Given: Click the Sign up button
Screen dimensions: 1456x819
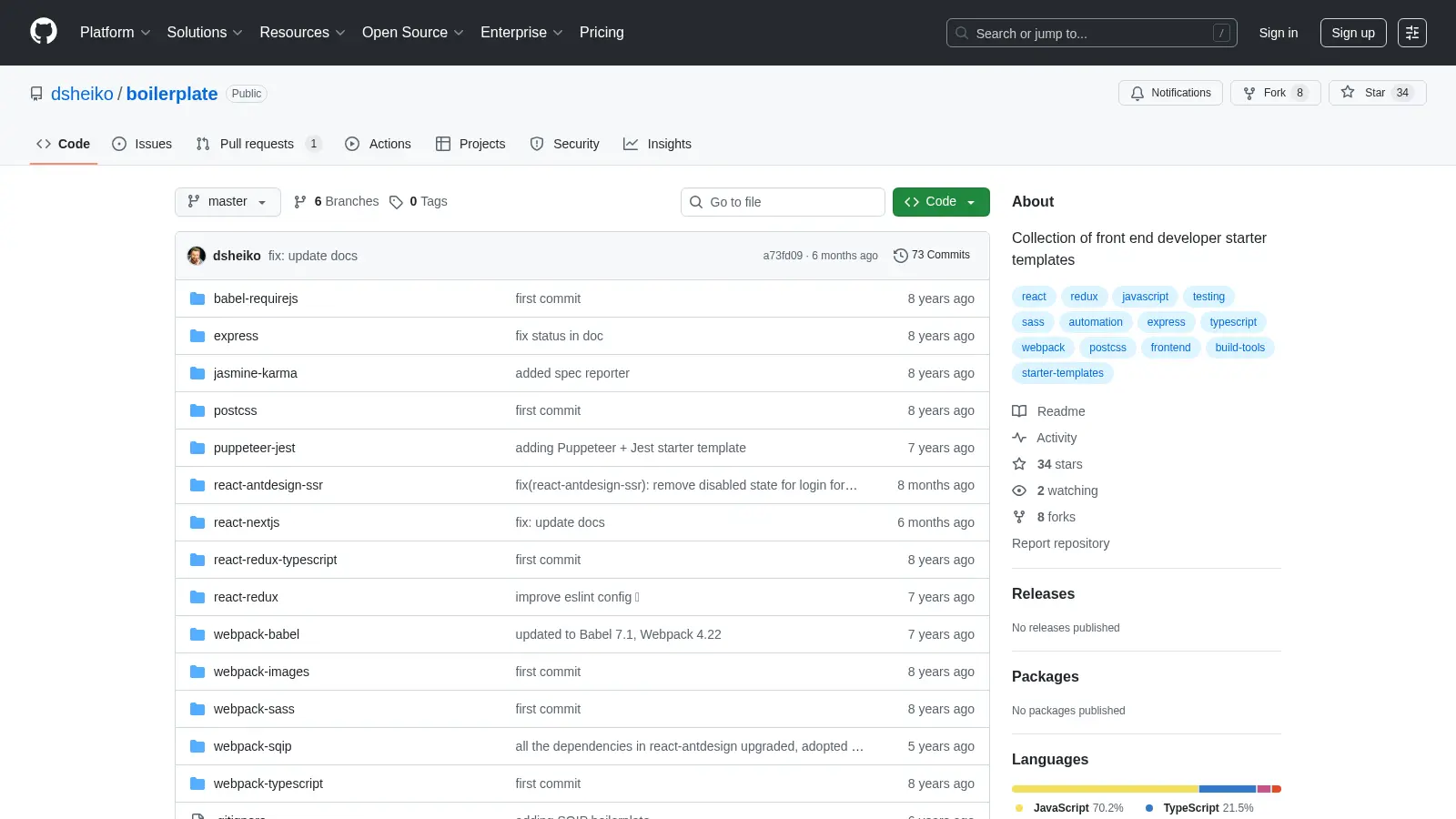Looking at the screenshot, I should click(1353, 33).
